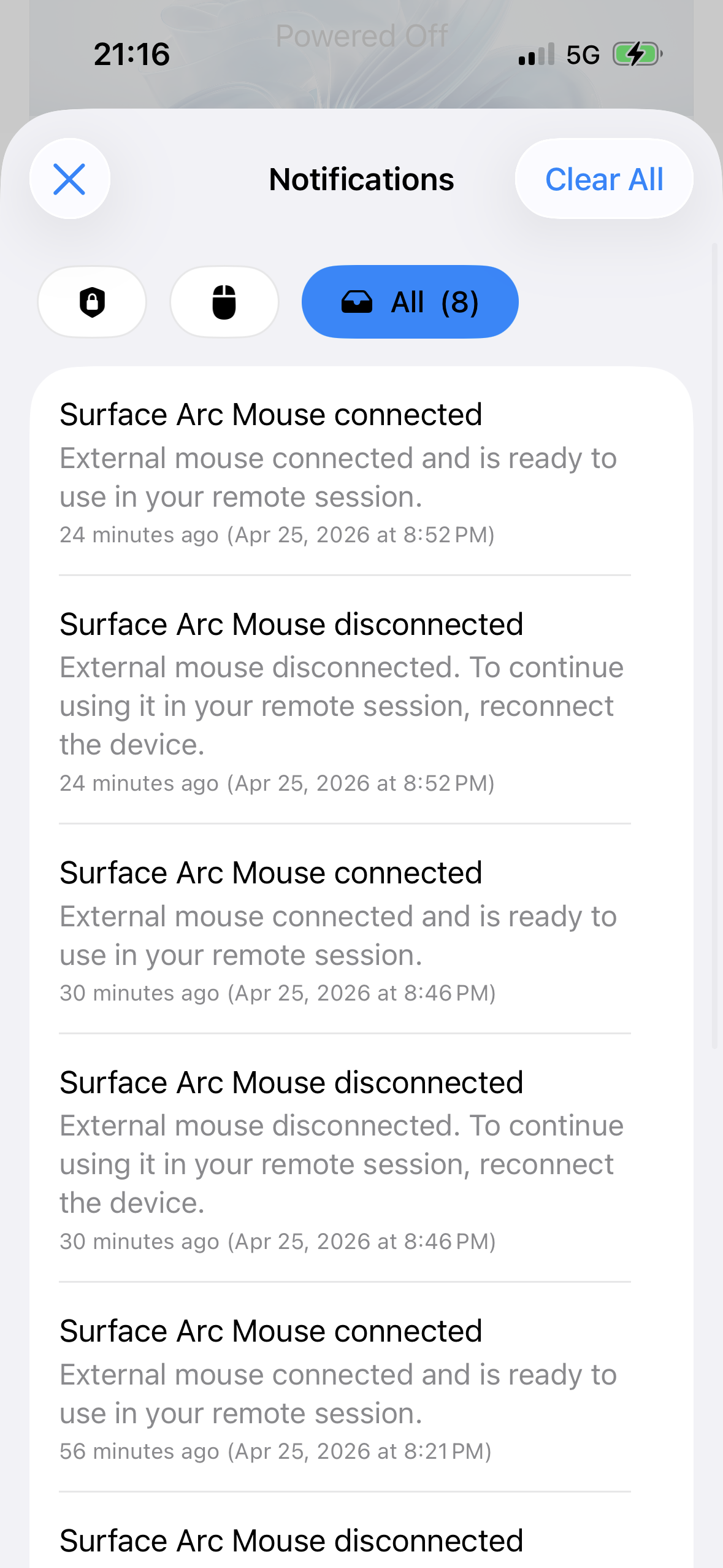Tap the inbox tray icon in All filter
Screen dimensions: 723x1568
(x=357, y=302)
